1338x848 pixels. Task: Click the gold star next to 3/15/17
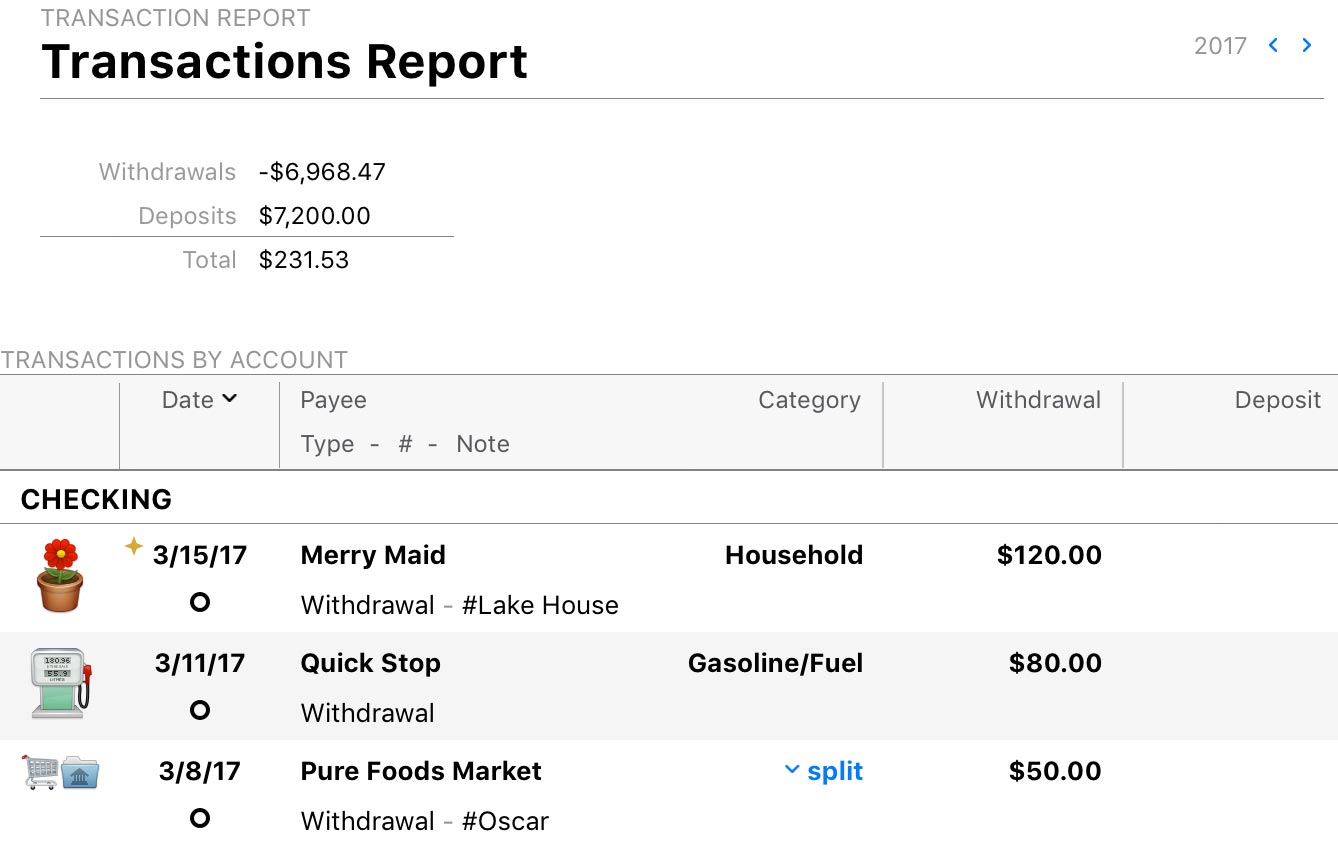click(x=133, y=546)
